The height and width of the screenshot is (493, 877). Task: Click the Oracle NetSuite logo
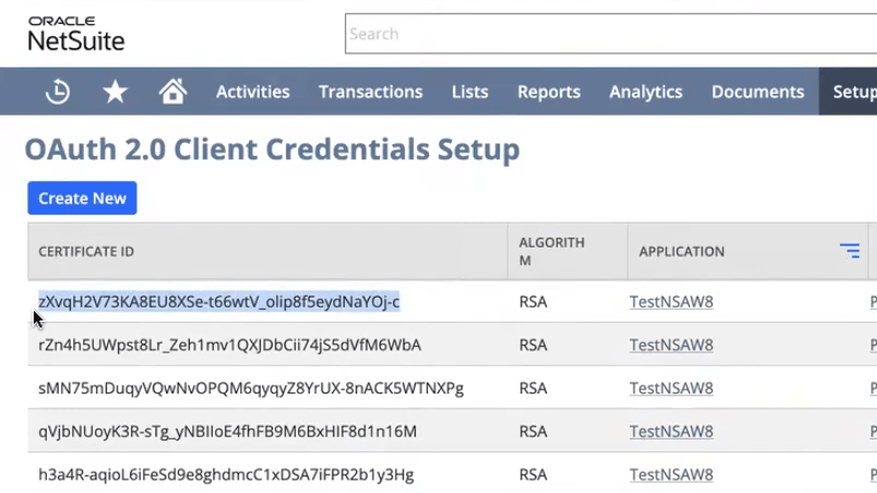click(x=76, y=34)
